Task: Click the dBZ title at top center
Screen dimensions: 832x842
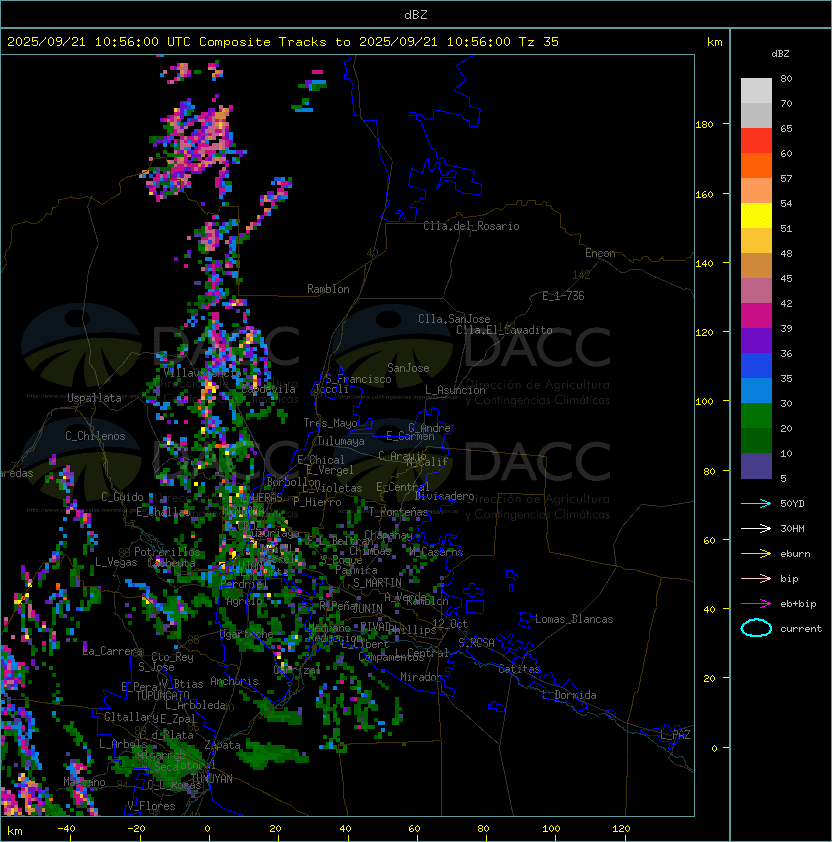Action: click(x=416, y=14)
